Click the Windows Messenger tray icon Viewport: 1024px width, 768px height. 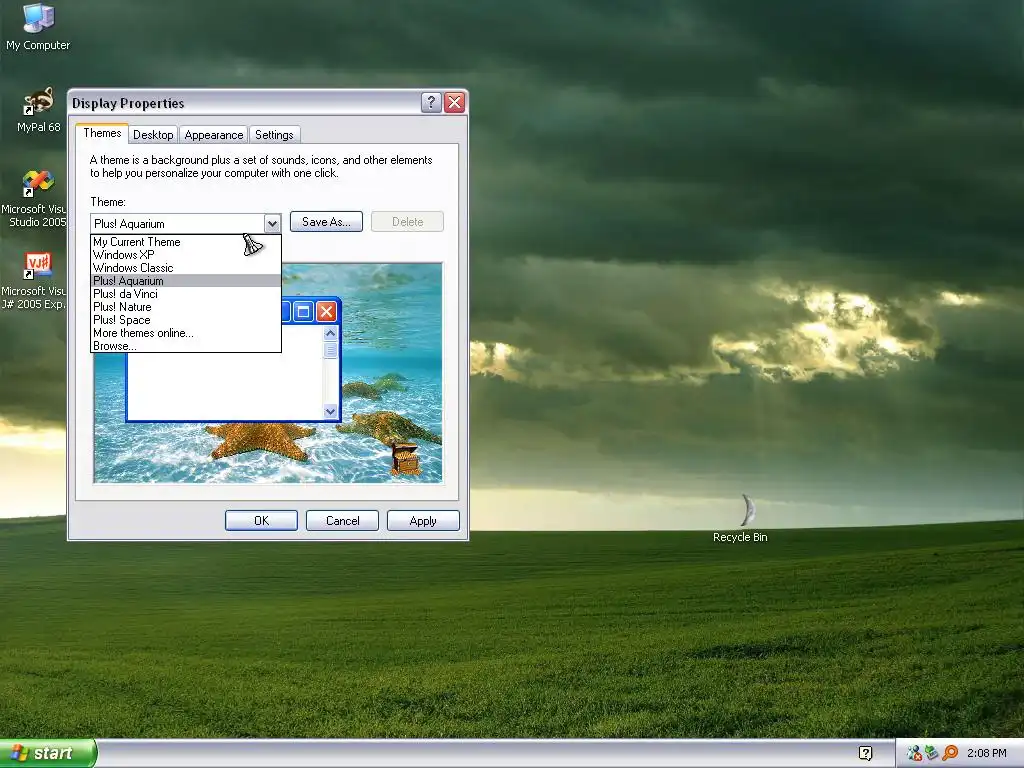[914, 753]
